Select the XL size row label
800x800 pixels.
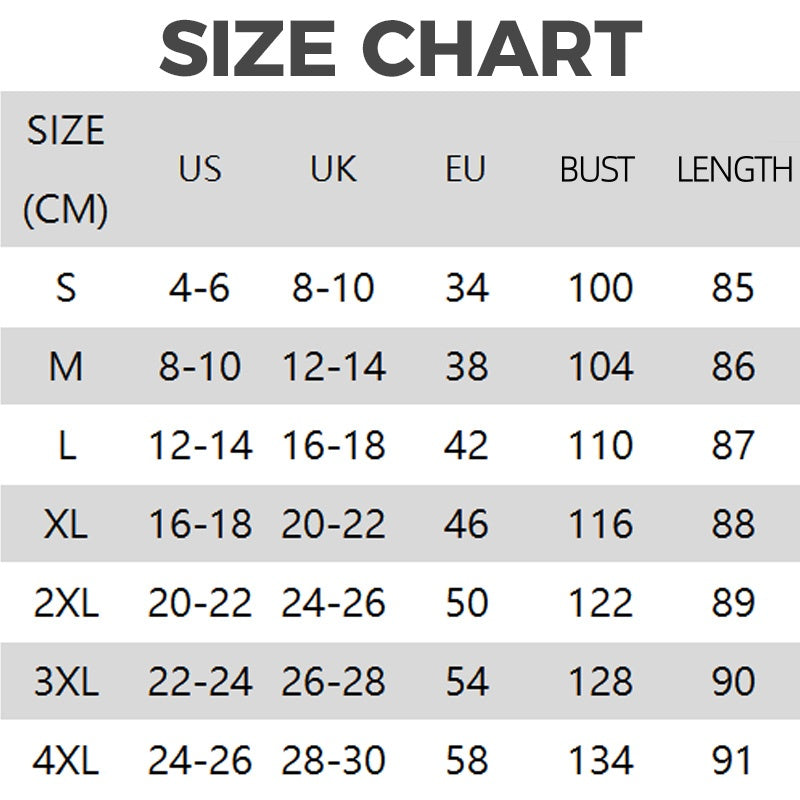66,524
